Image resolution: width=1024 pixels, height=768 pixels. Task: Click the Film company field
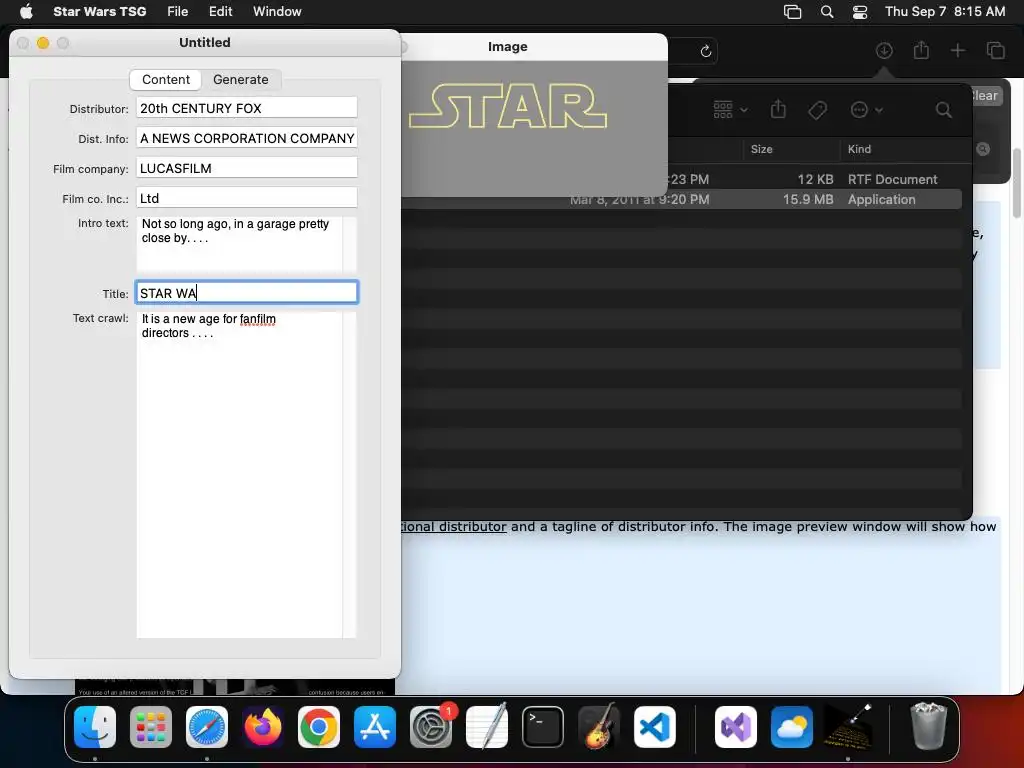pos(247,168)
